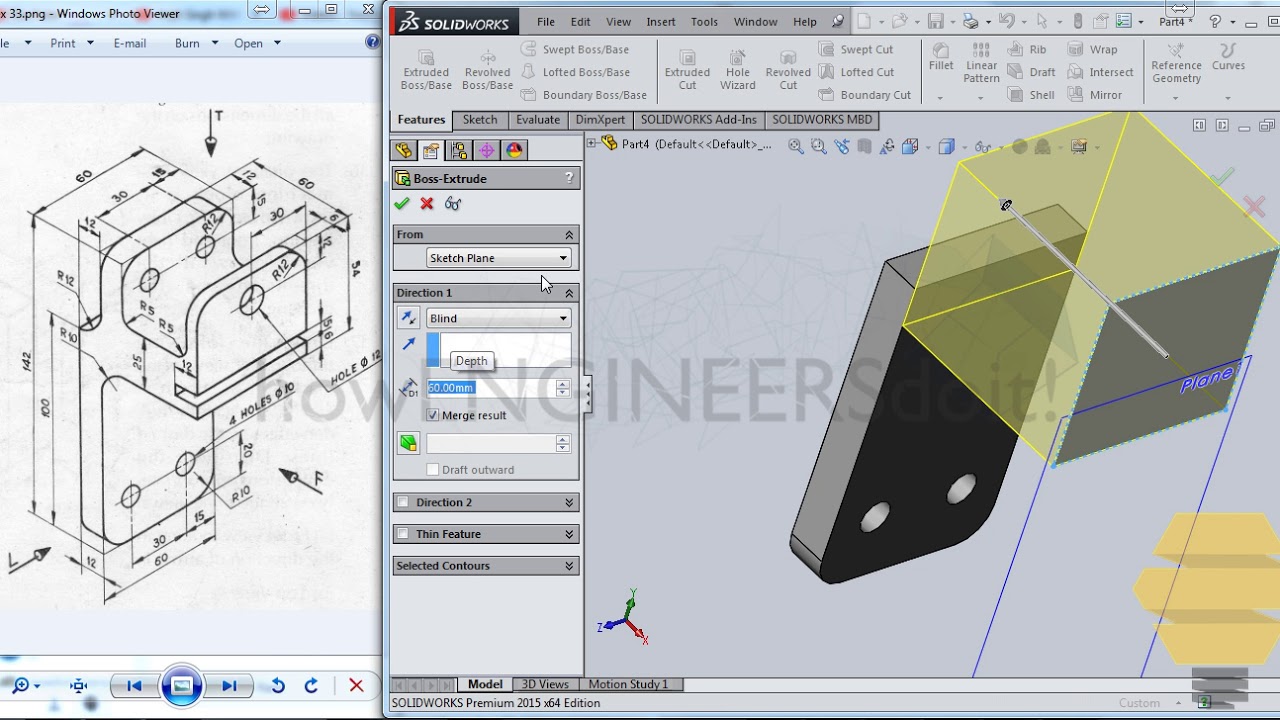Viewport: 1280px width, 720px height.
Task: Open the Insert menu
Action: [x=661, y=22]
